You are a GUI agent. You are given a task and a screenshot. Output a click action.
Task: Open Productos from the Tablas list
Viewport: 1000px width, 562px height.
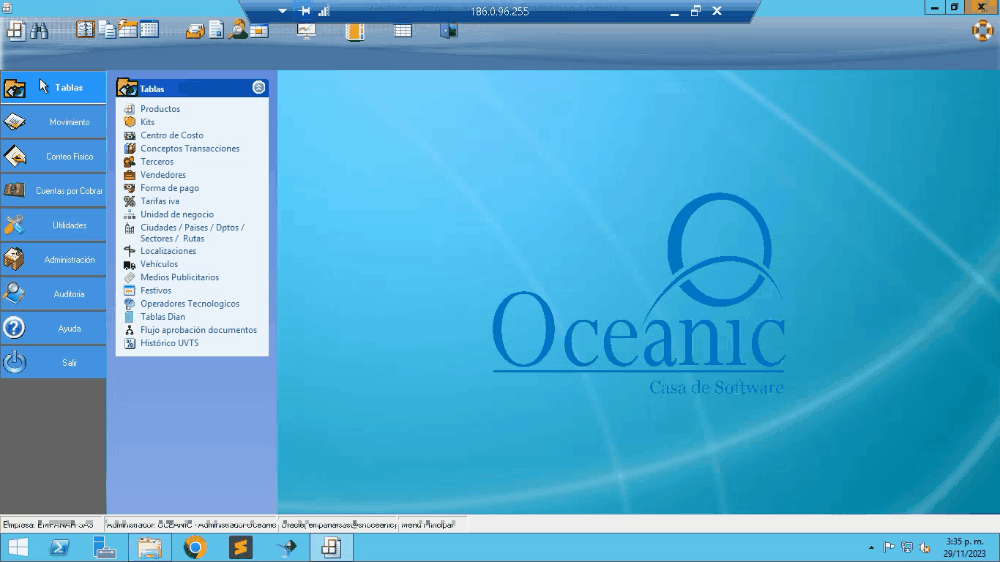click(x=160, y=109)
